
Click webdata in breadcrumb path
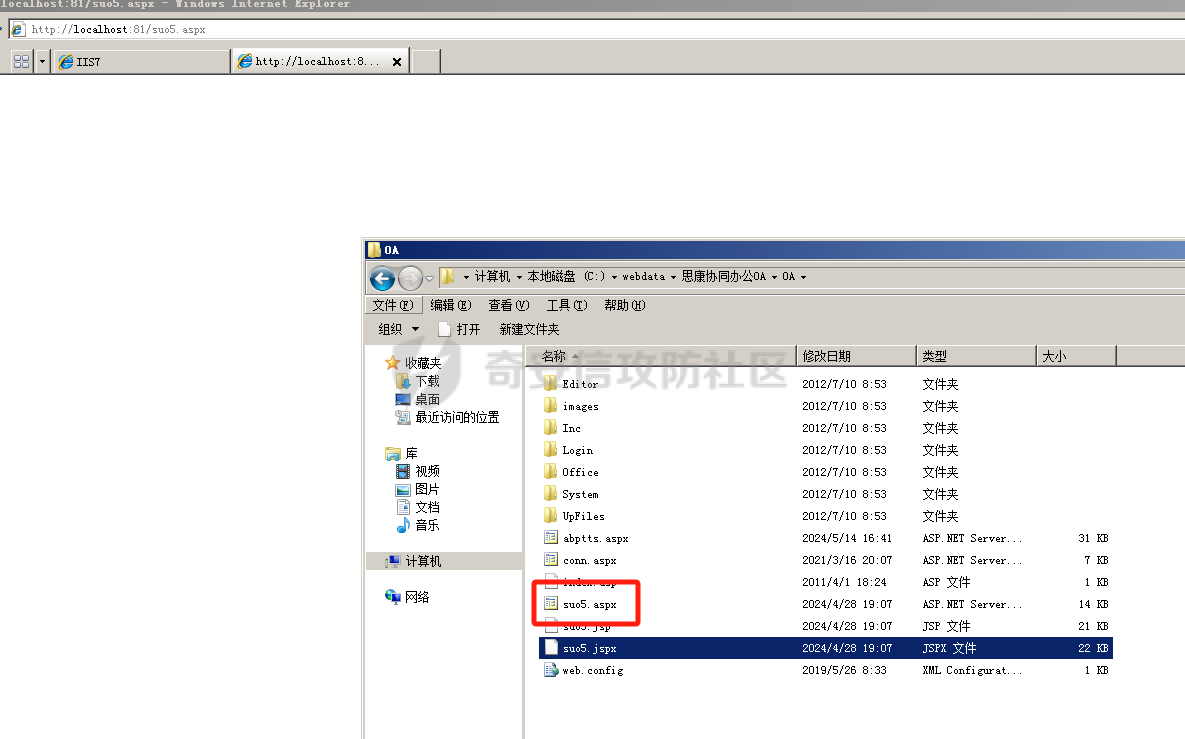[x=643, y=277]
